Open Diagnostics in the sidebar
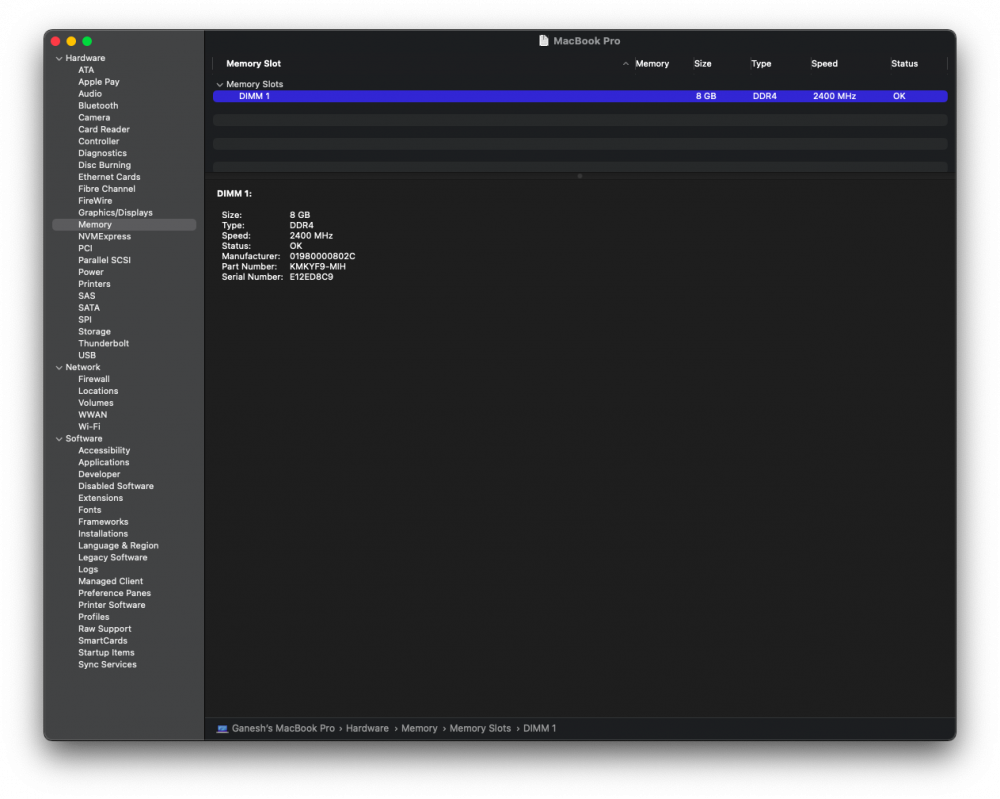The height and width of the screenshot is (799, 1000). pos(103,153)
